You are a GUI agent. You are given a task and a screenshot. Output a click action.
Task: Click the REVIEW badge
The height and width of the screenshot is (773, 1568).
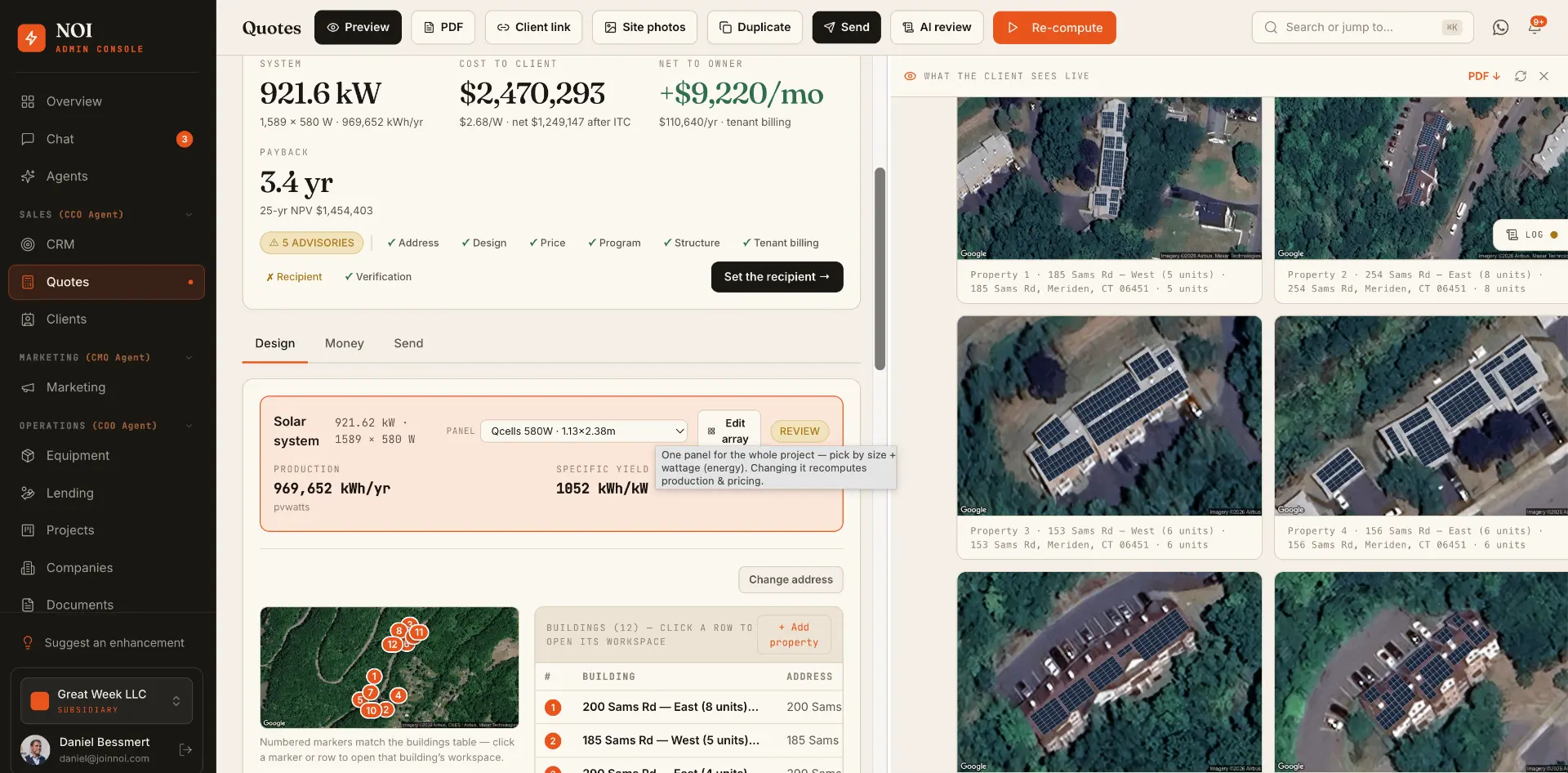[800, 431]
